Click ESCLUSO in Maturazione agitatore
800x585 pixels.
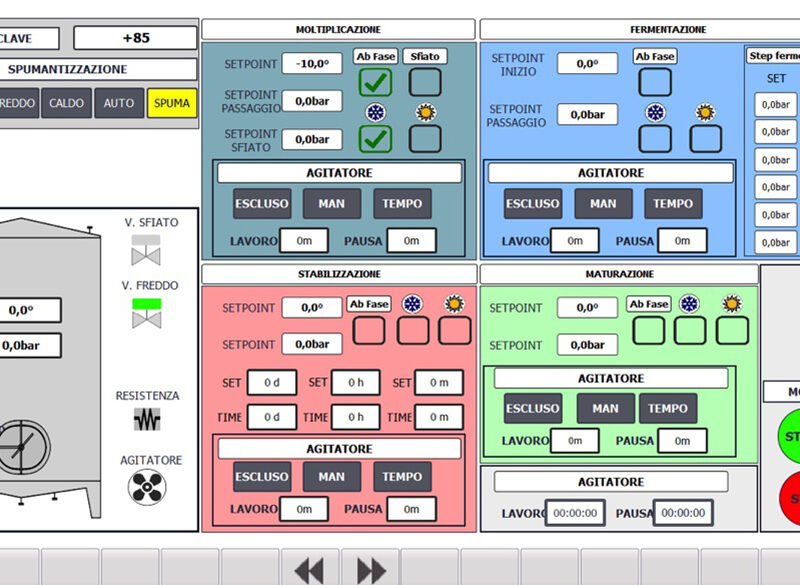tap(533, 409)
